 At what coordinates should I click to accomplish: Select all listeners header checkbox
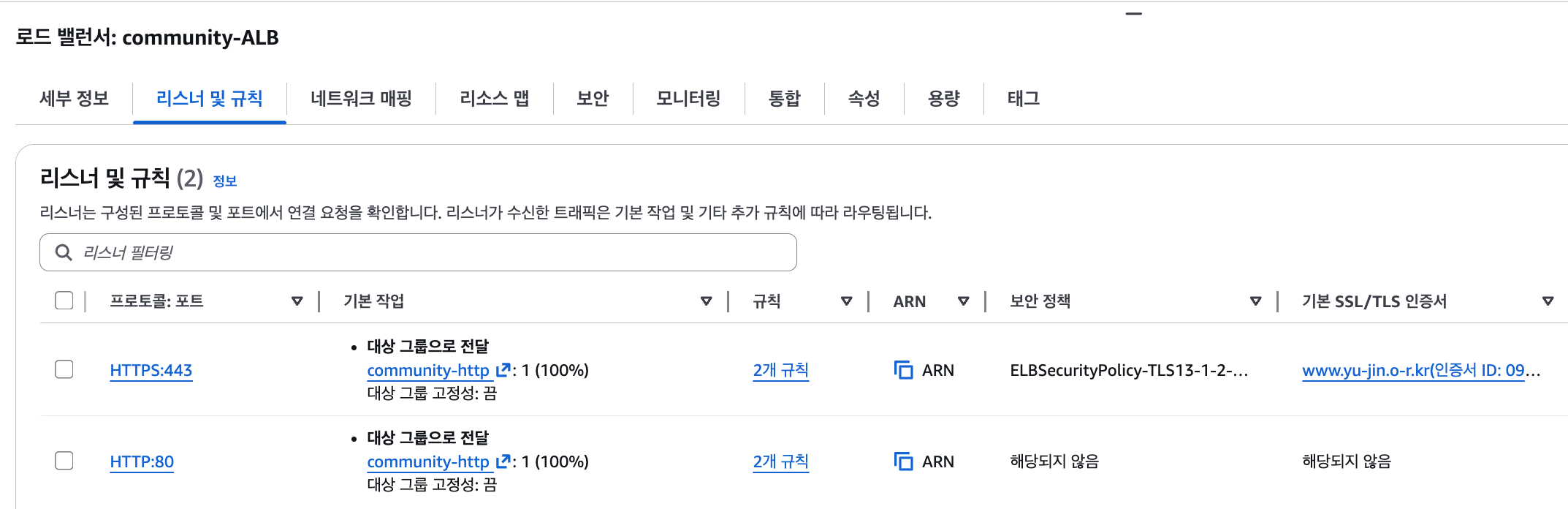[64, 301]
